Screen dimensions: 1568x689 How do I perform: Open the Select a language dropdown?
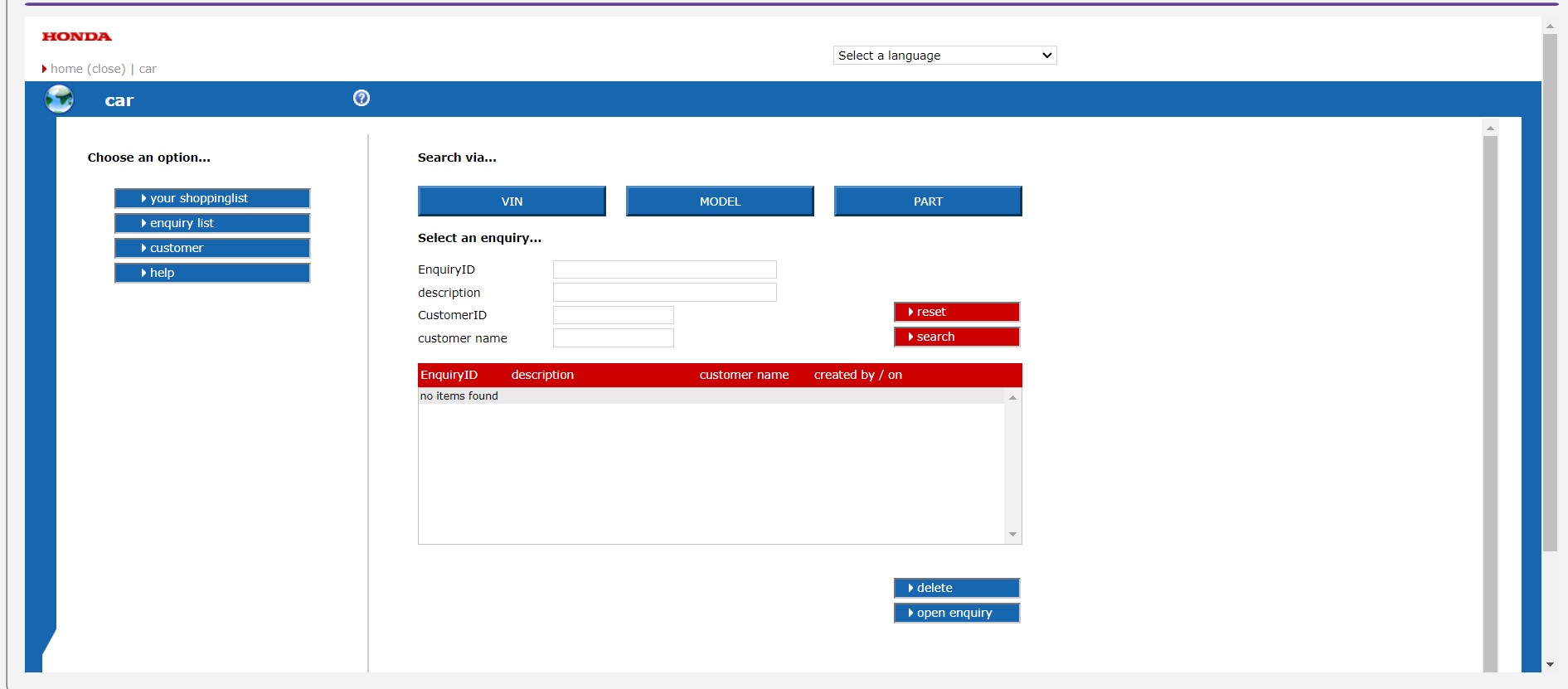(x=944, y=56)
